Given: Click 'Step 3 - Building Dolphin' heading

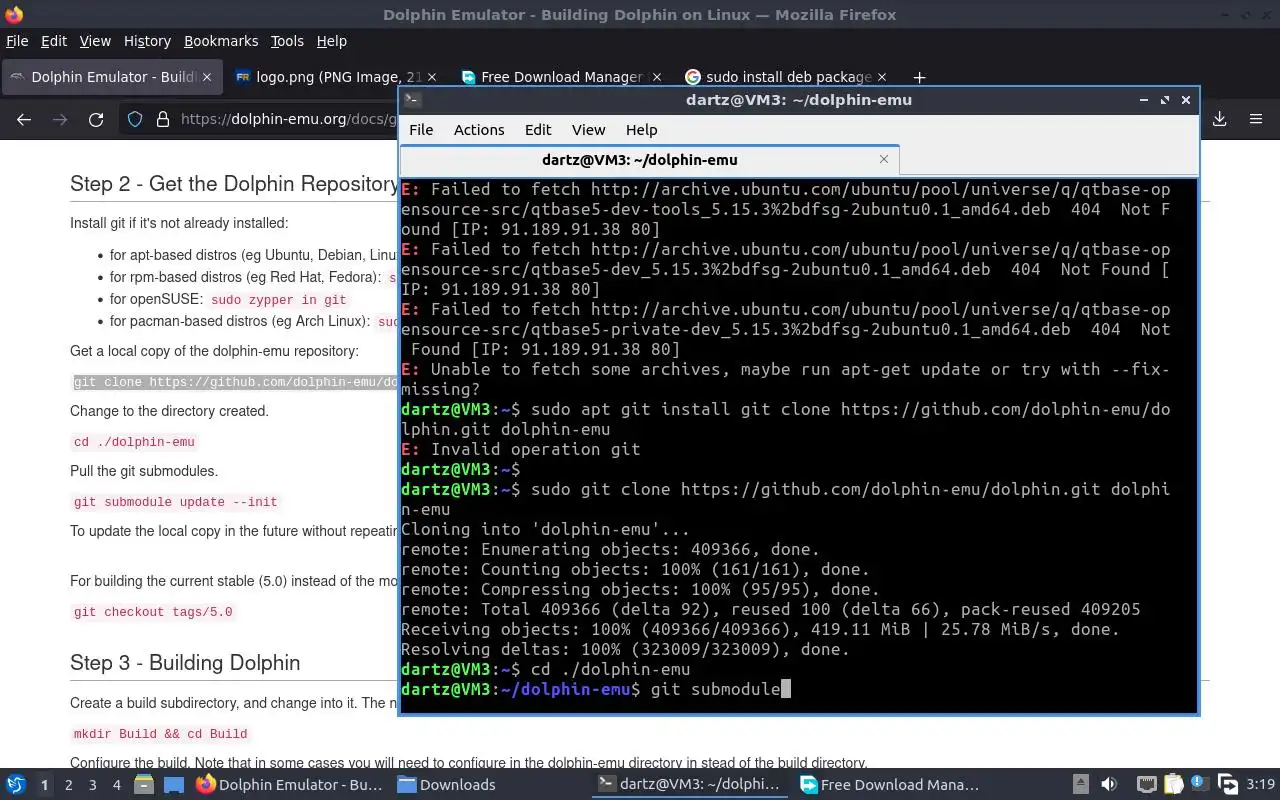Looking at the screenshot, I should click(x=185, y=663).
